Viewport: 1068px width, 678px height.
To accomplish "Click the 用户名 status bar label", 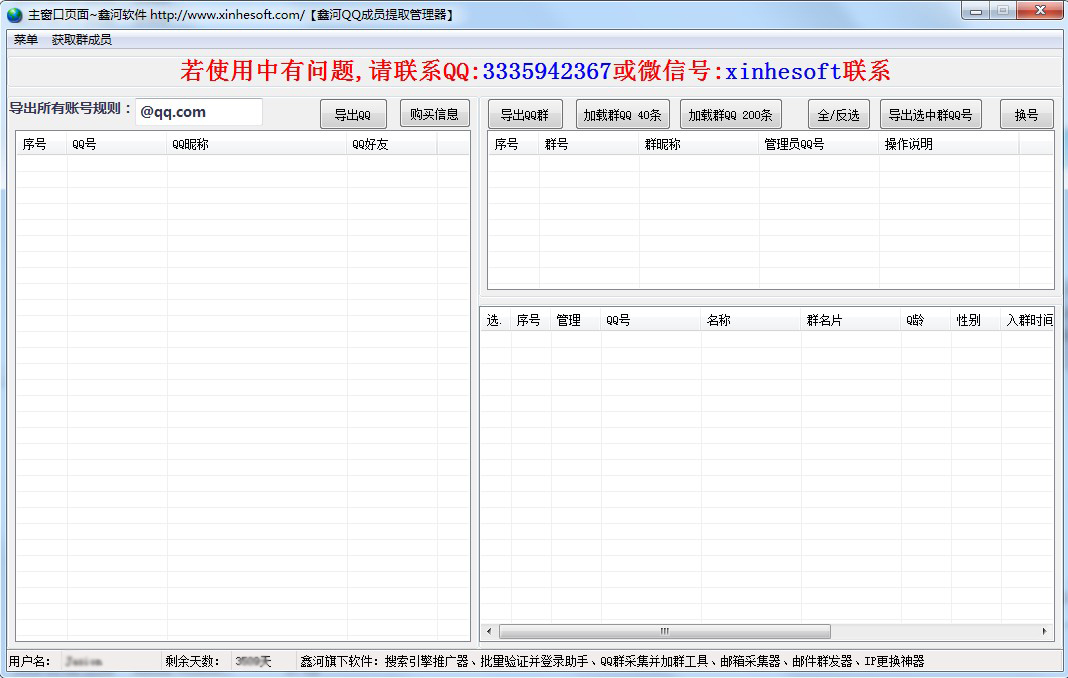I will tap(29, 661).
